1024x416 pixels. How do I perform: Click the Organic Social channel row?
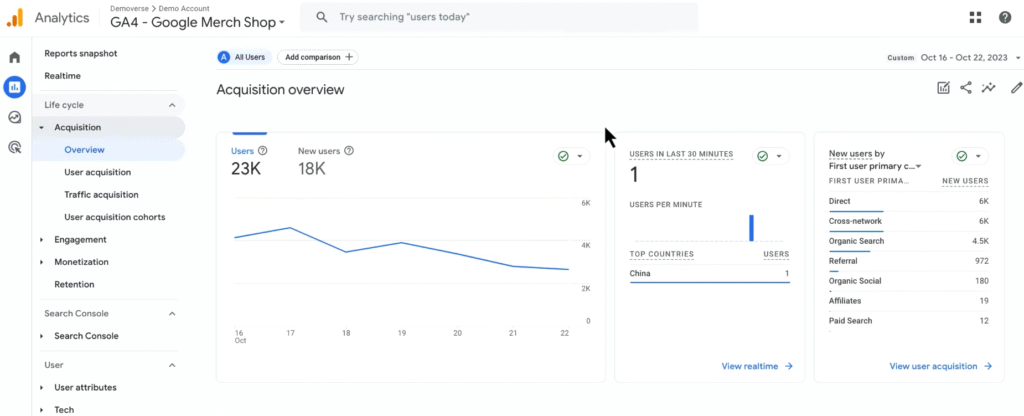[908, 281]
